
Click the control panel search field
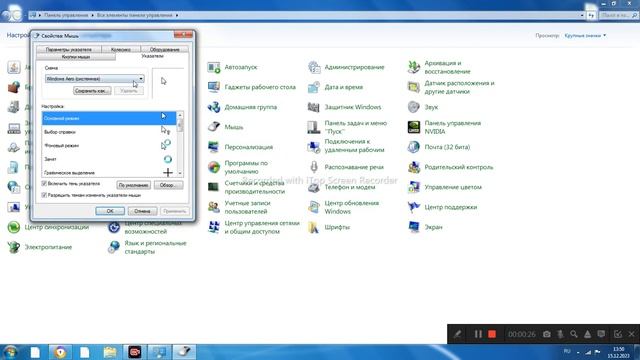(618, 15)
